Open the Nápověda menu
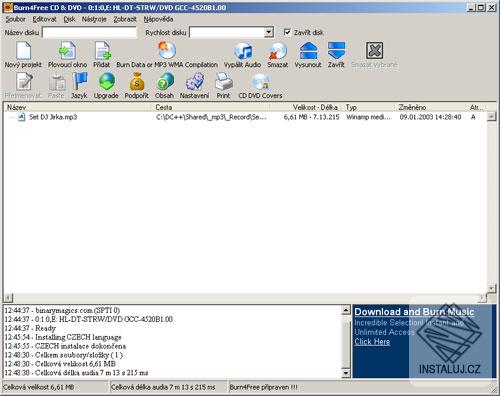 pyautogui.click(x=158, y=19)
